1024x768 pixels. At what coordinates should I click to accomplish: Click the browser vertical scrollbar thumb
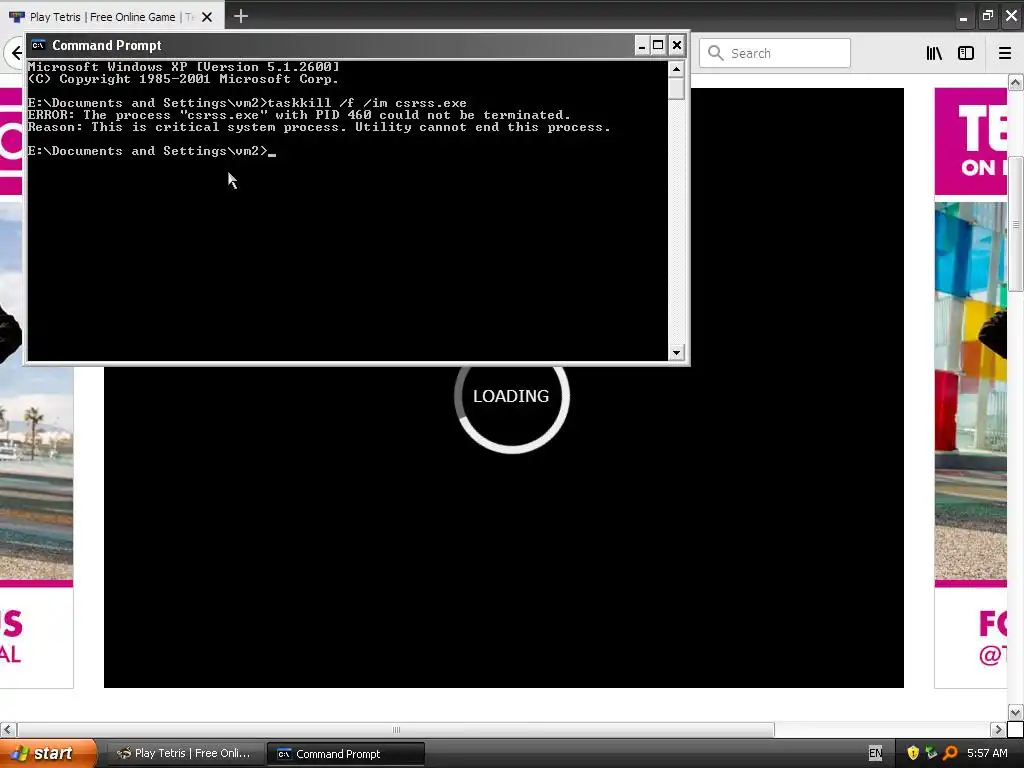1015,224
